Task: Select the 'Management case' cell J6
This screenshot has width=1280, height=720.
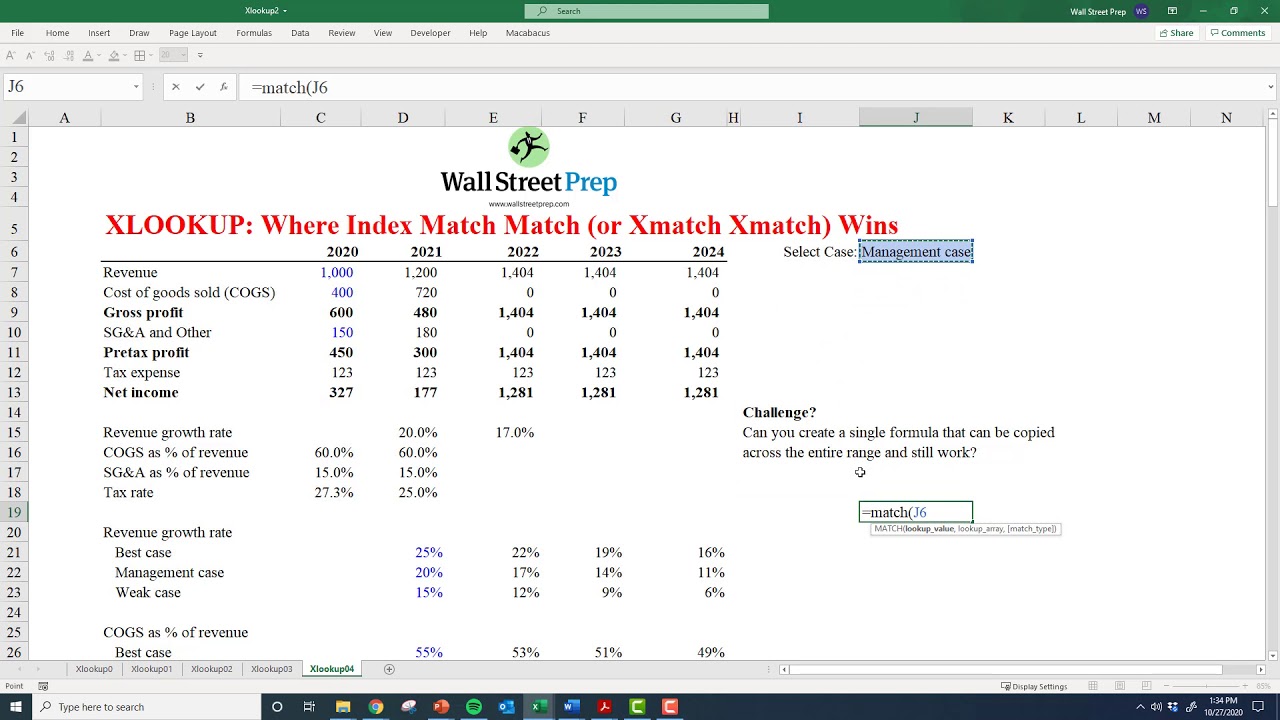Action: (916, 252)
